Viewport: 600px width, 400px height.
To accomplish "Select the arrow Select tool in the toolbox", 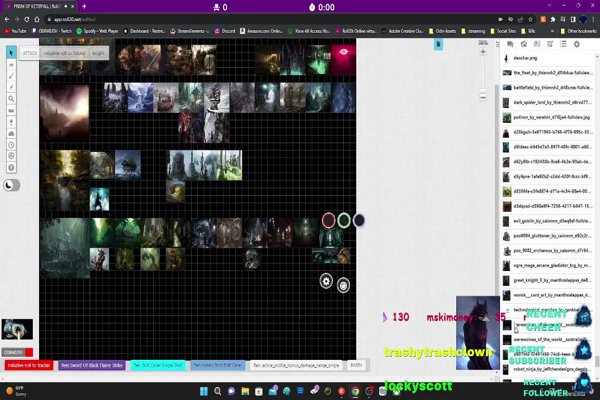I will coord(11,52).
